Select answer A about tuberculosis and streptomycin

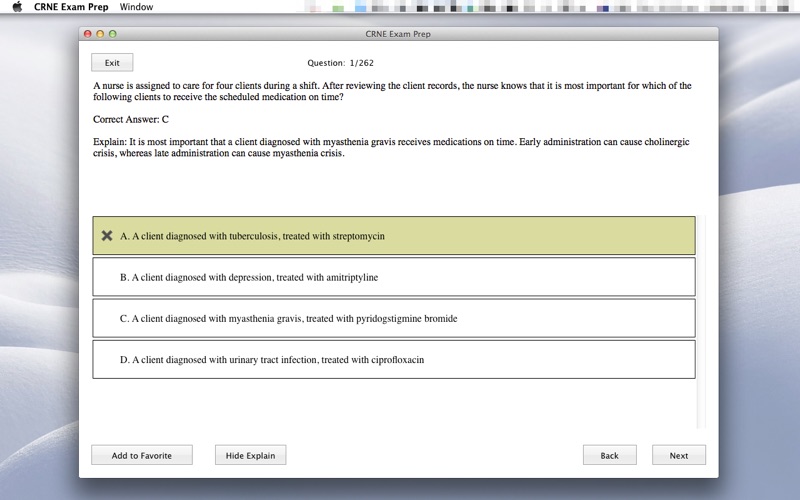point(394,236)
